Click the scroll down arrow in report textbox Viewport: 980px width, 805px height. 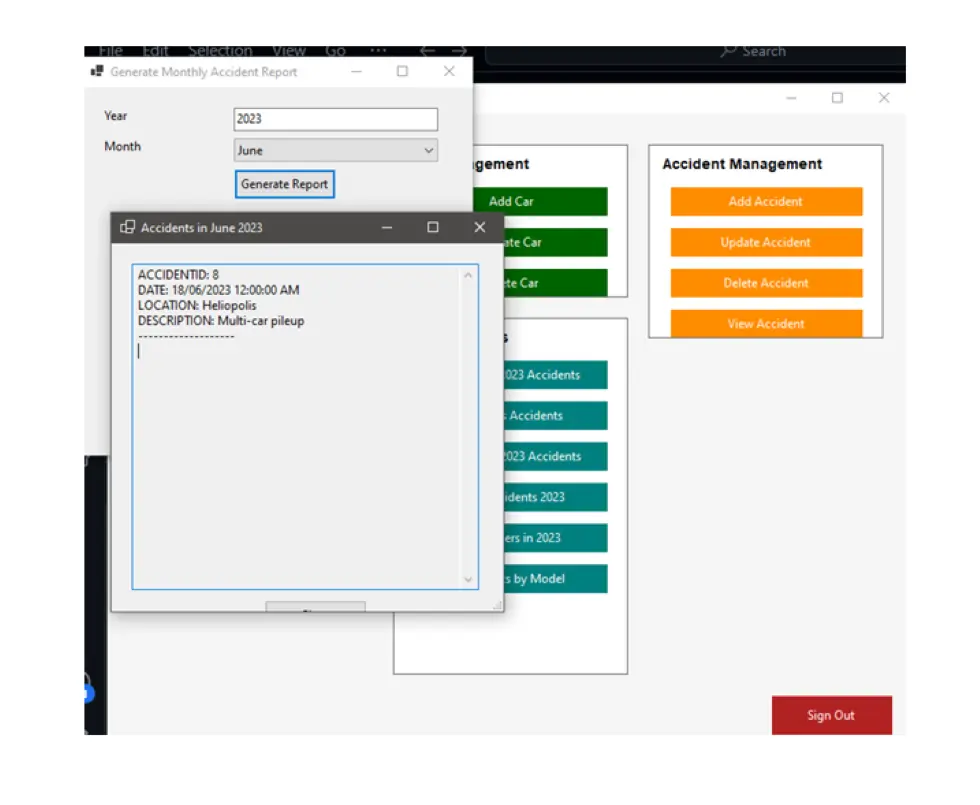tap(468, 579)
